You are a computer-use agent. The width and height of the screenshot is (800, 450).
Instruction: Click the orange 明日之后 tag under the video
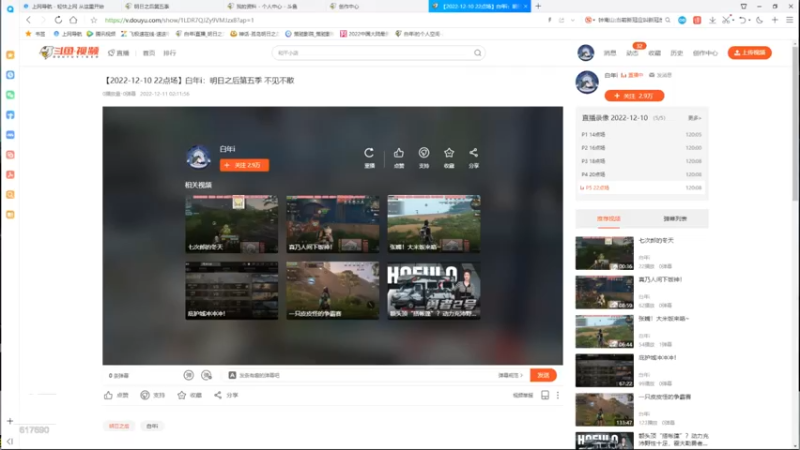pyautogui.click(x=119, y=426)
